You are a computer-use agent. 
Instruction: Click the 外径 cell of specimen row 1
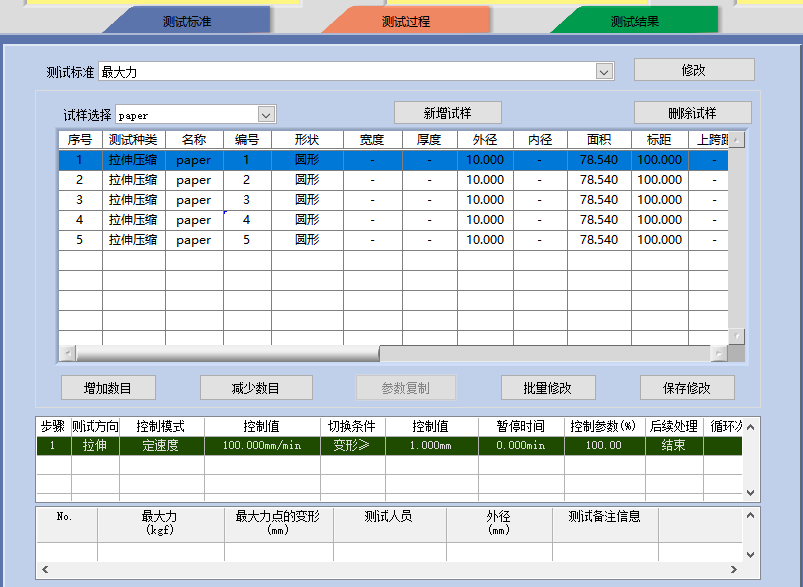coord(485,160)
